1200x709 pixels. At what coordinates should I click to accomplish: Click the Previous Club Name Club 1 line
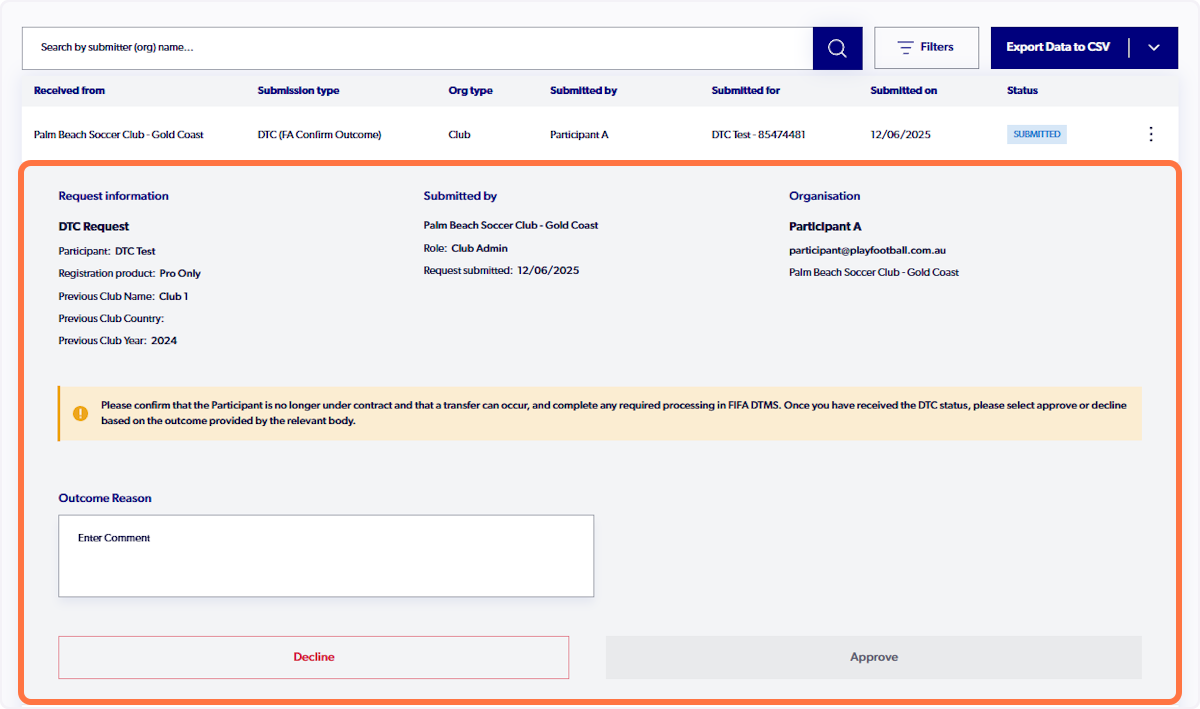point(123,296)
